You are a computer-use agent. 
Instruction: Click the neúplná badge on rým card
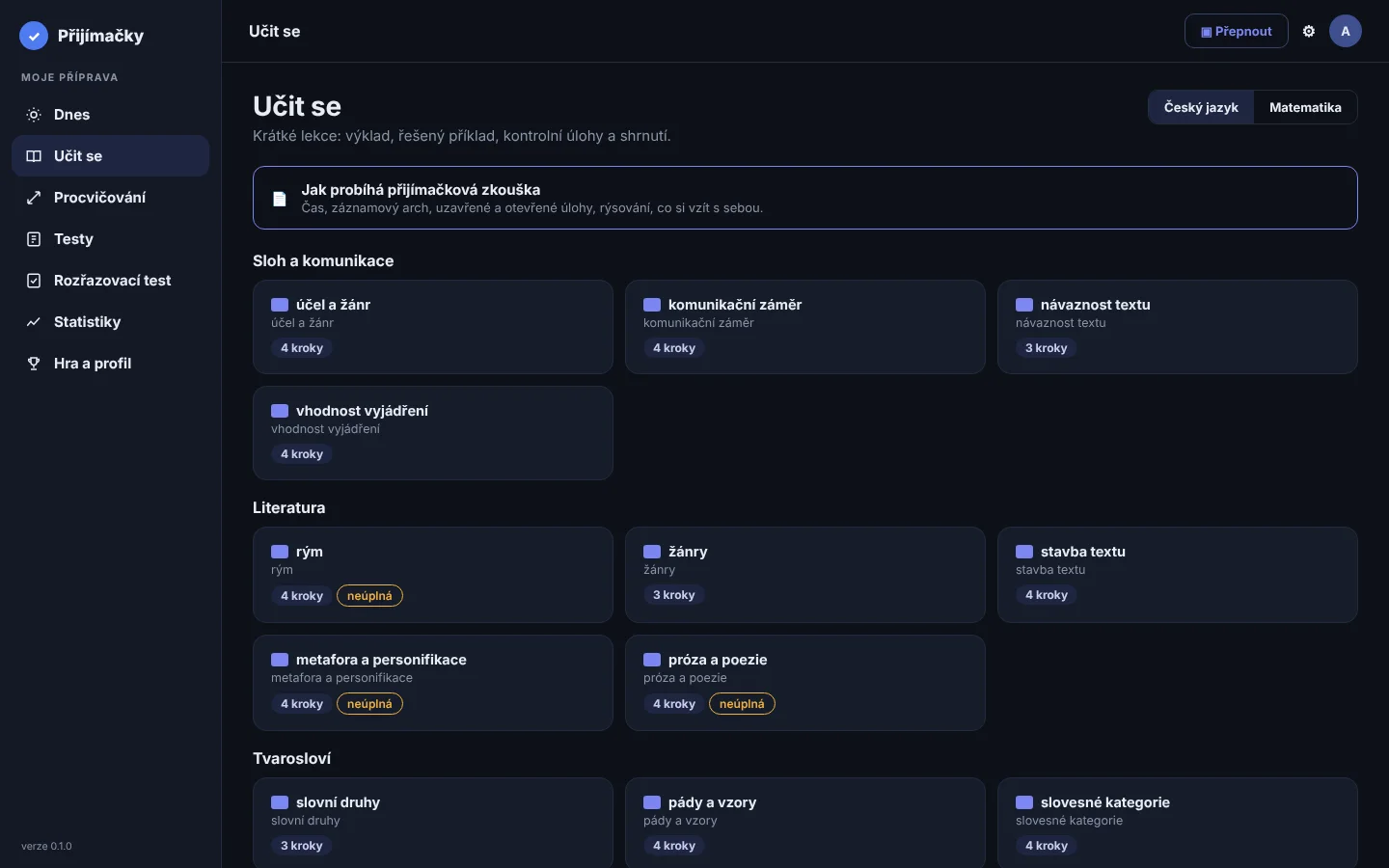[369, 596]
